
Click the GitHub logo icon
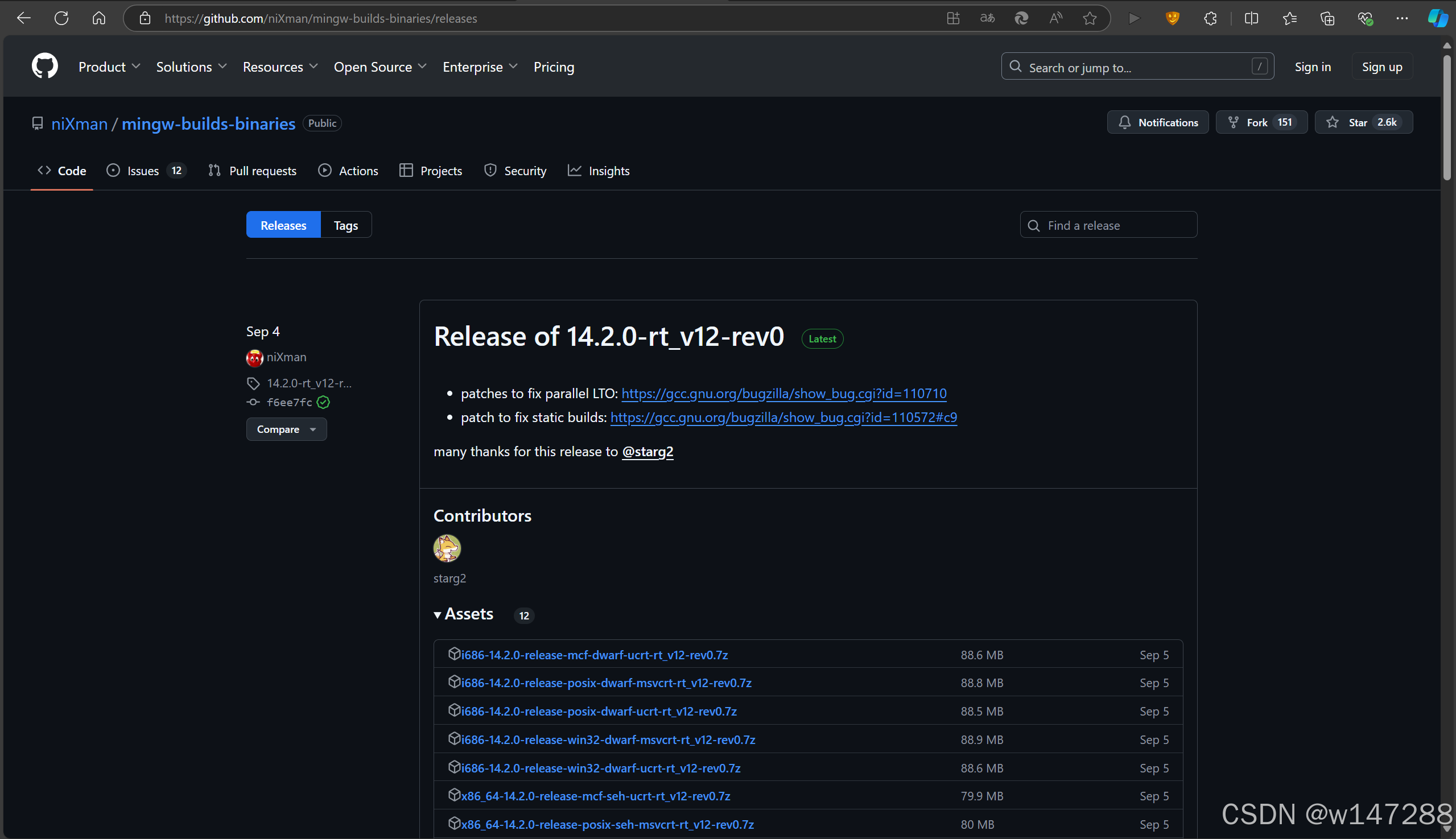(44, 67)
